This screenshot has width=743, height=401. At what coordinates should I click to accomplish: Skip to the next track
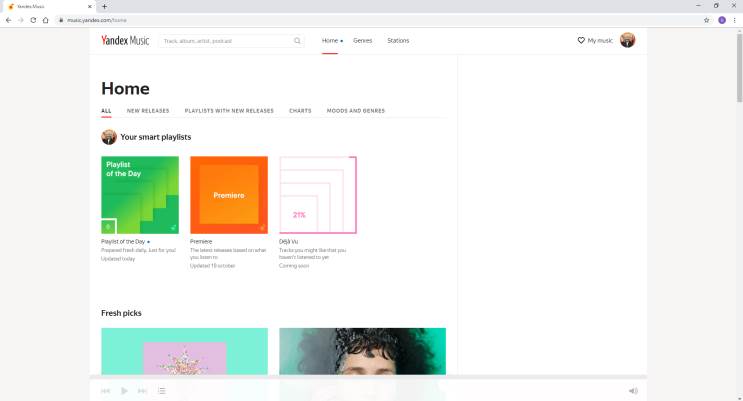(142, 391)
